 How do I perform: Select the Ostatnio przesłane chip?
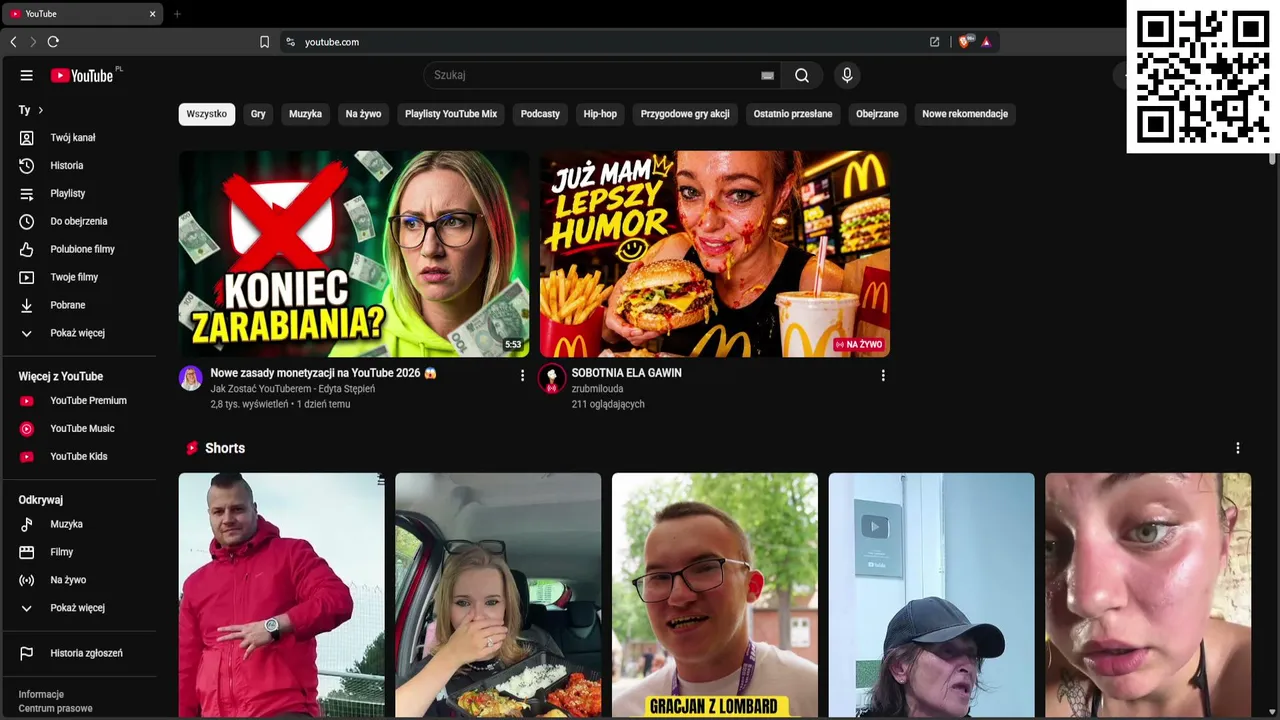click(x=793, y=114)
